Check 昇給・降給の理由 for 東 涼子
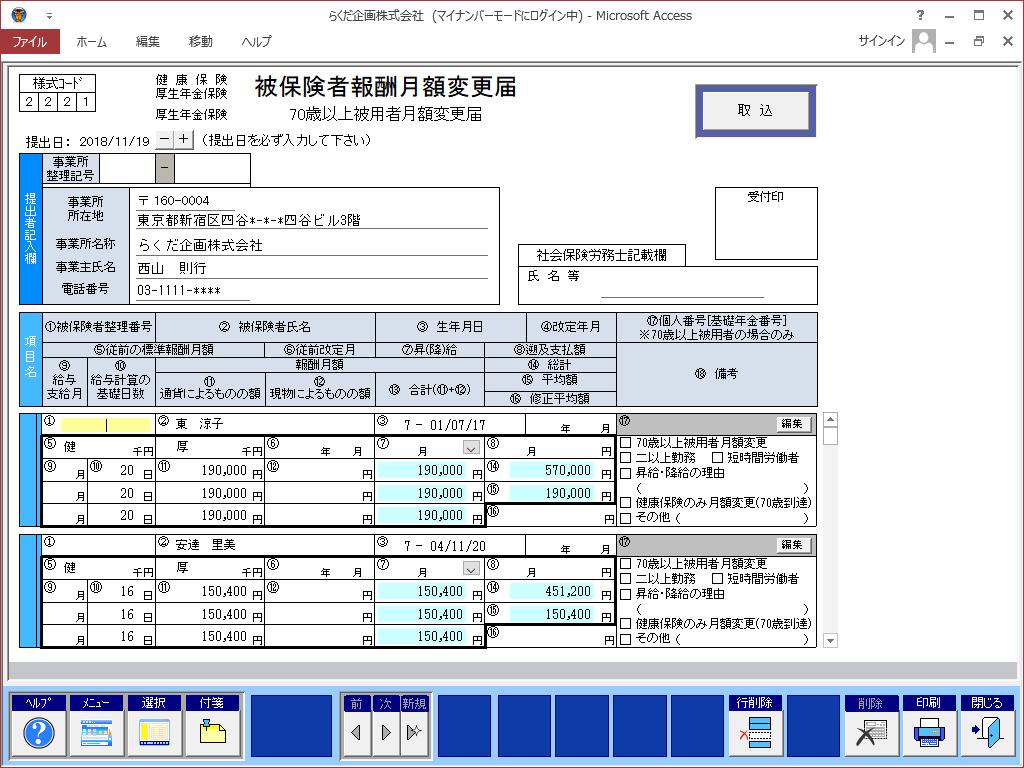 coord(626,473)
